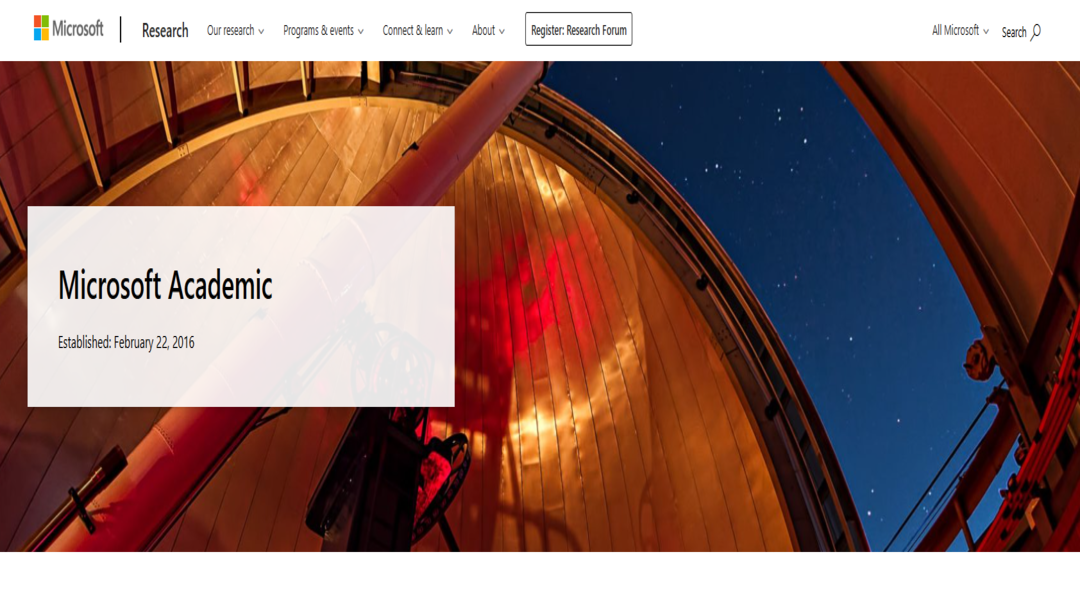Open the Microsoft wordmark home link
This screenshot has height=600, width=1080.
(x=78, y=29)
